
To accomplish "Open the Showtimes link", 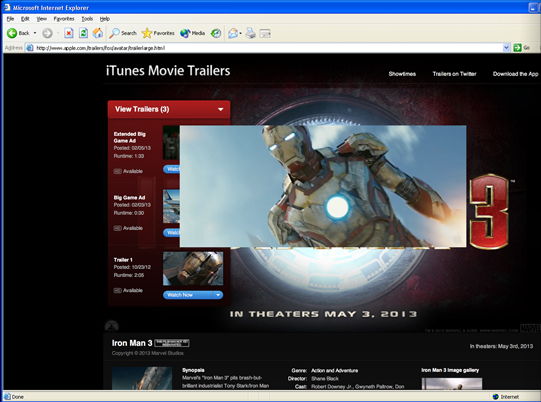I will [x=402, y=73].
